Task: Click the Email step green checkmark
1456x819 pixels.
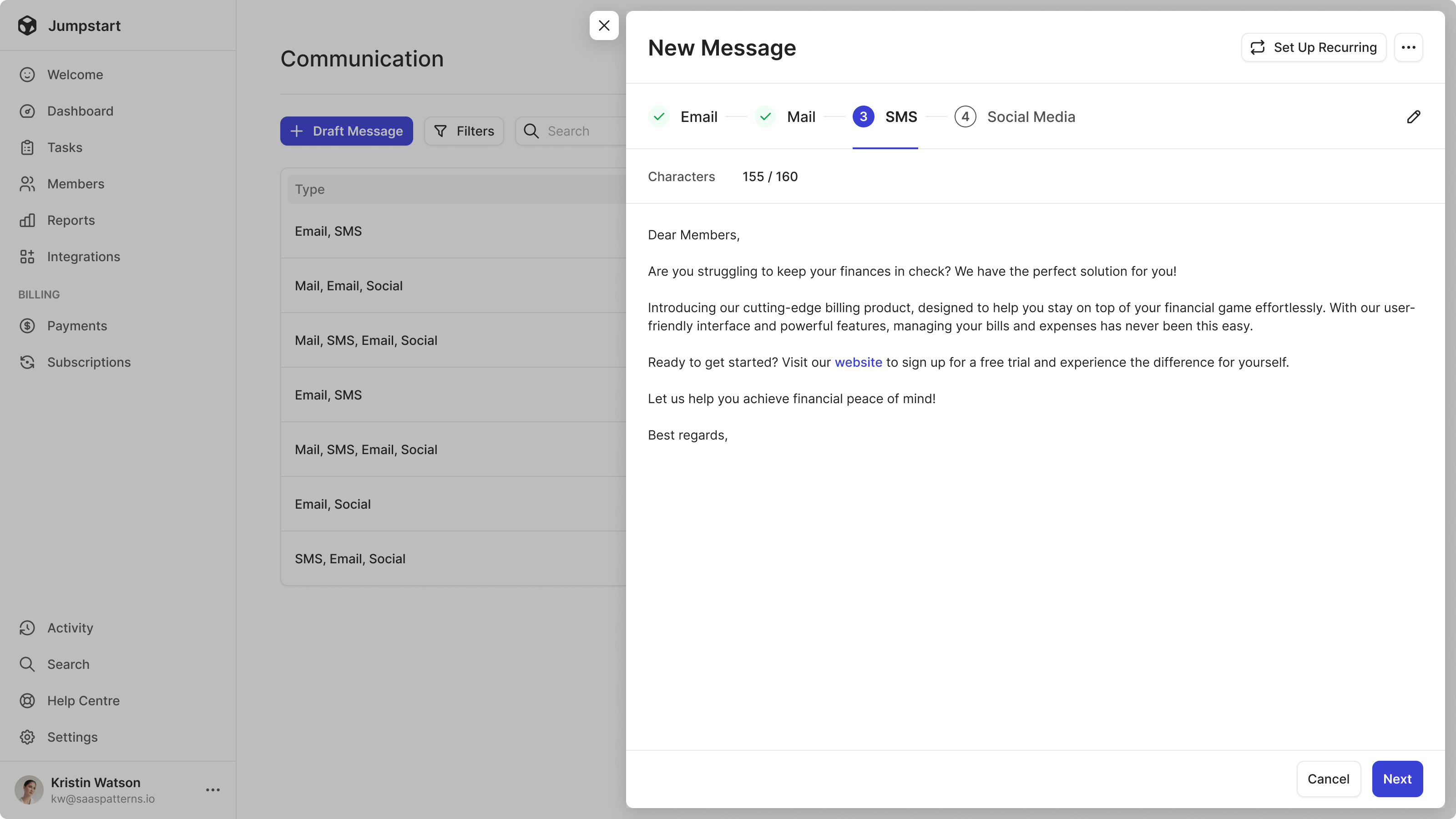Action: 658,116
